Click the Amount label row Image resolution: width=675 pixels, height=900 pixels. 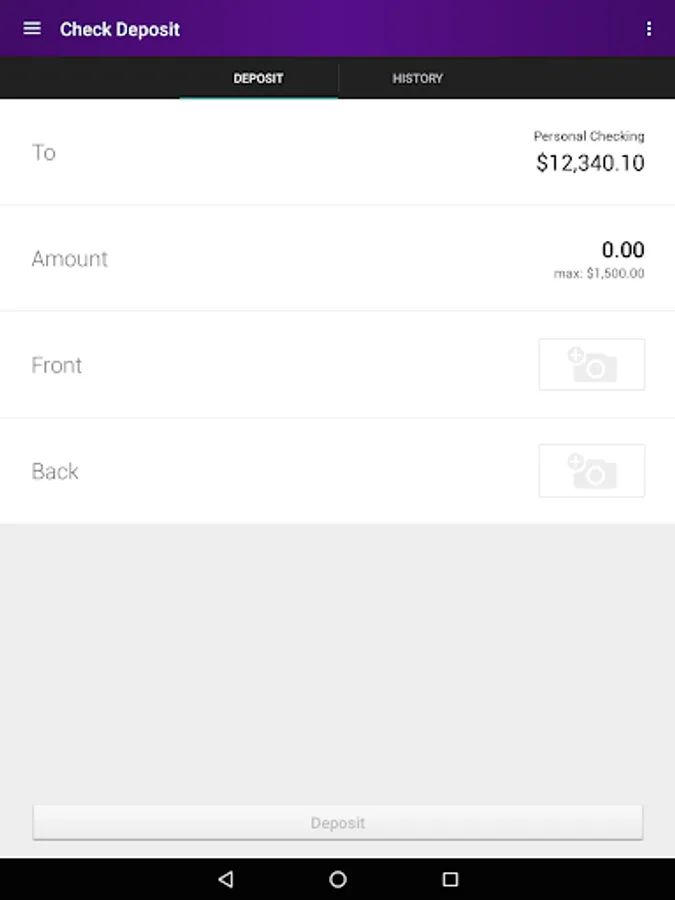(x=338, y=258)
